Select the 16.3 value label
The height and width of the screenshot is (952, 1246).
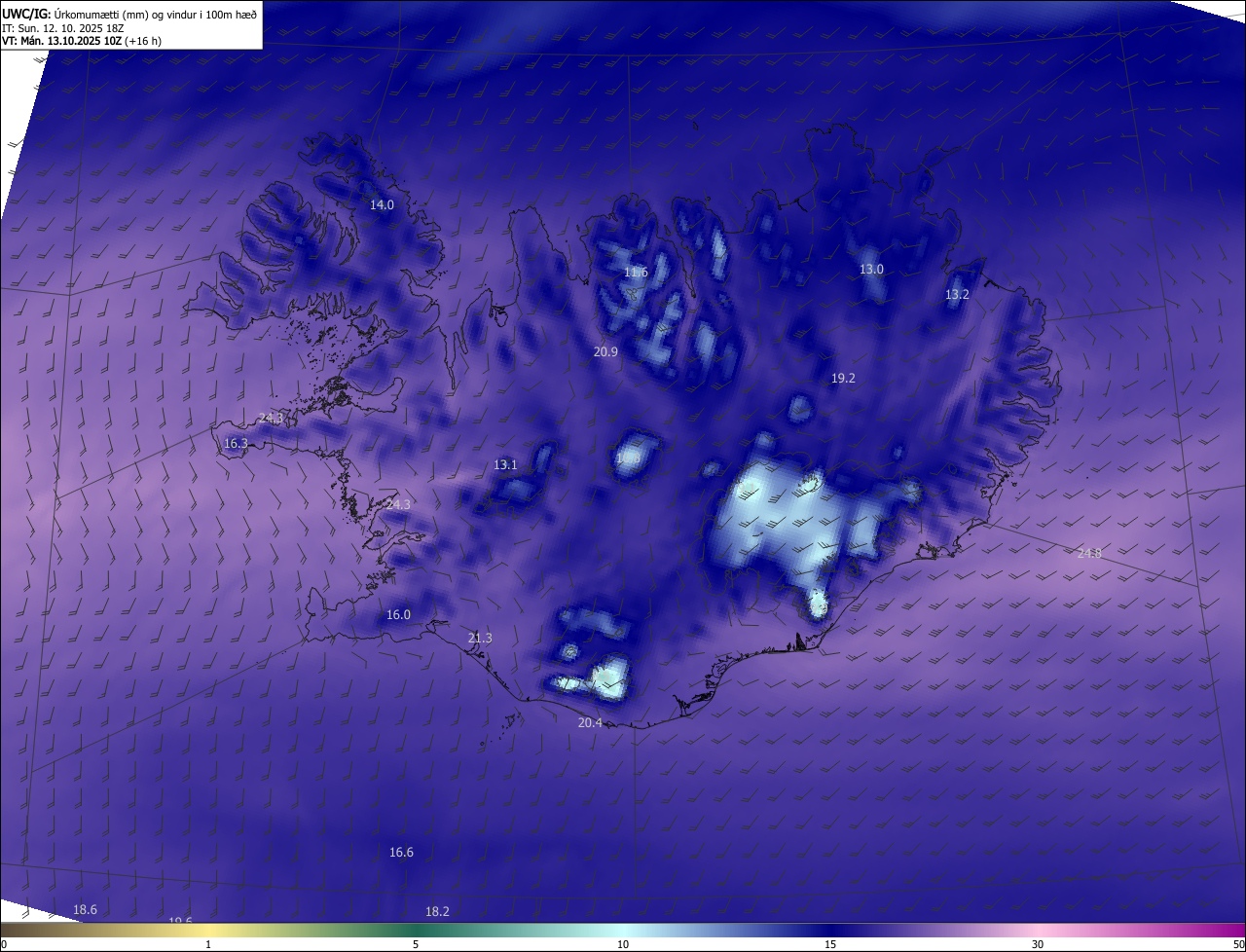tap(236, 444)
